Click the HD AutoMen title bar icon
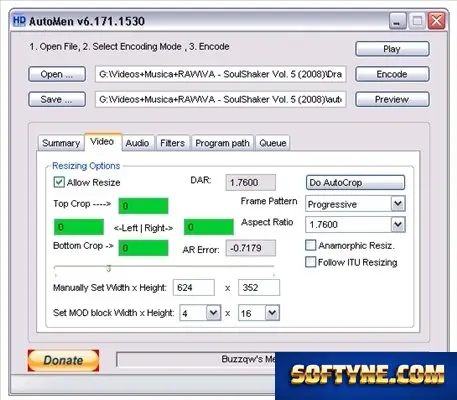Screen dimensions: 457x400 click(19, 21)
